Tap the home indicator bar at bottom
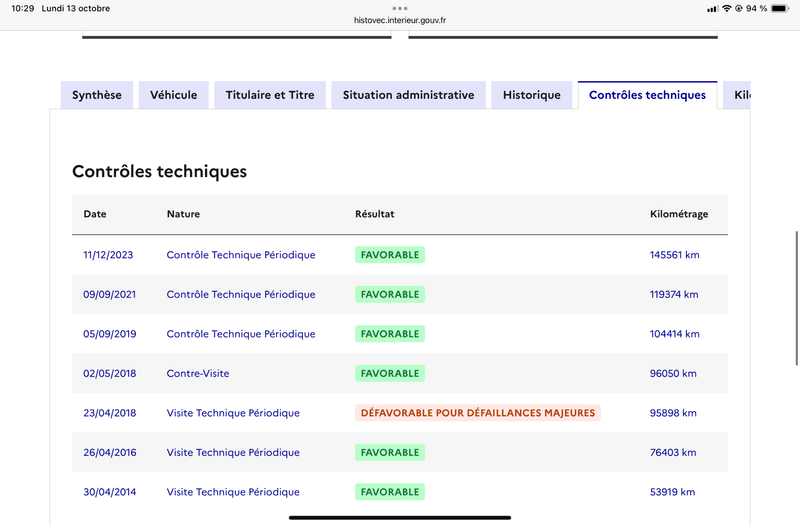800x525 pixels. click(400, 517)
